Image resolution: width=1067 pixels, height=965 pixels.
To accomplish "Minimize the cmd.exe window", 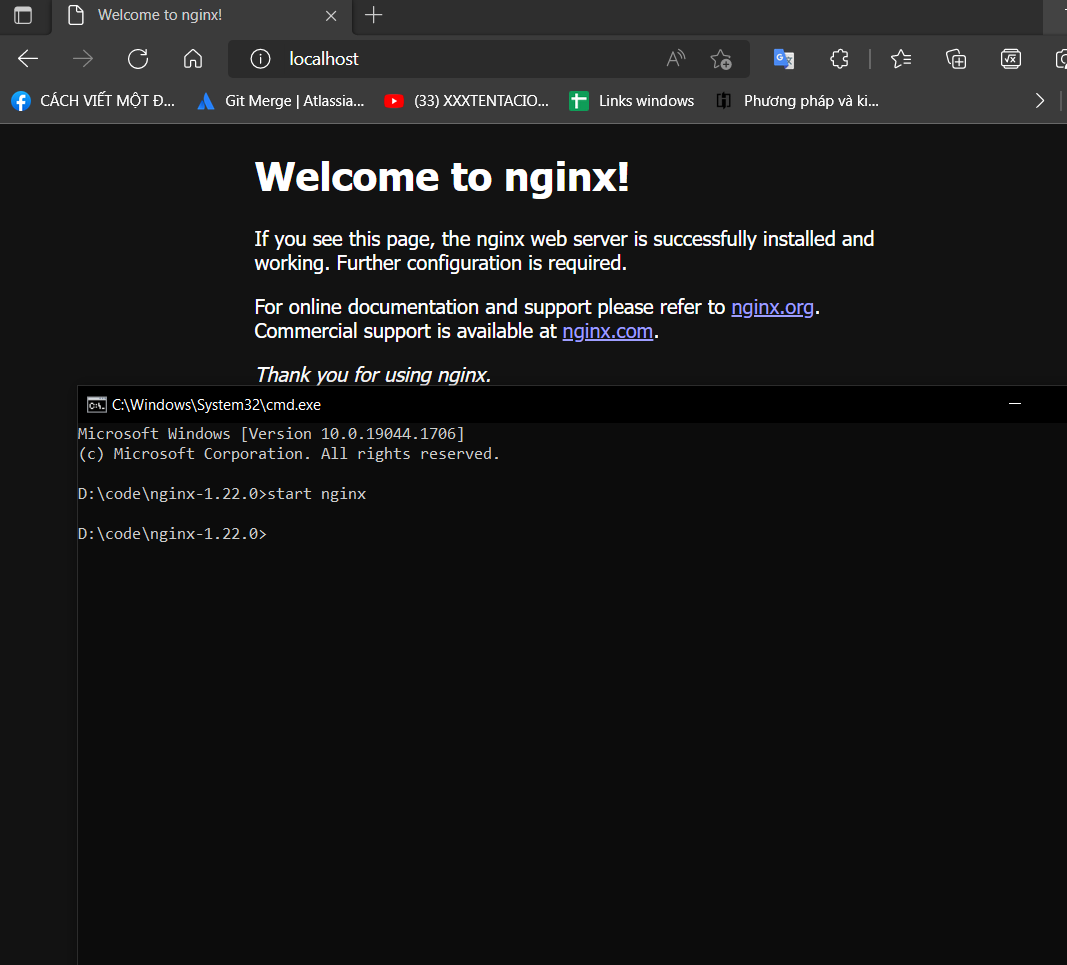I will [1015, 404].
